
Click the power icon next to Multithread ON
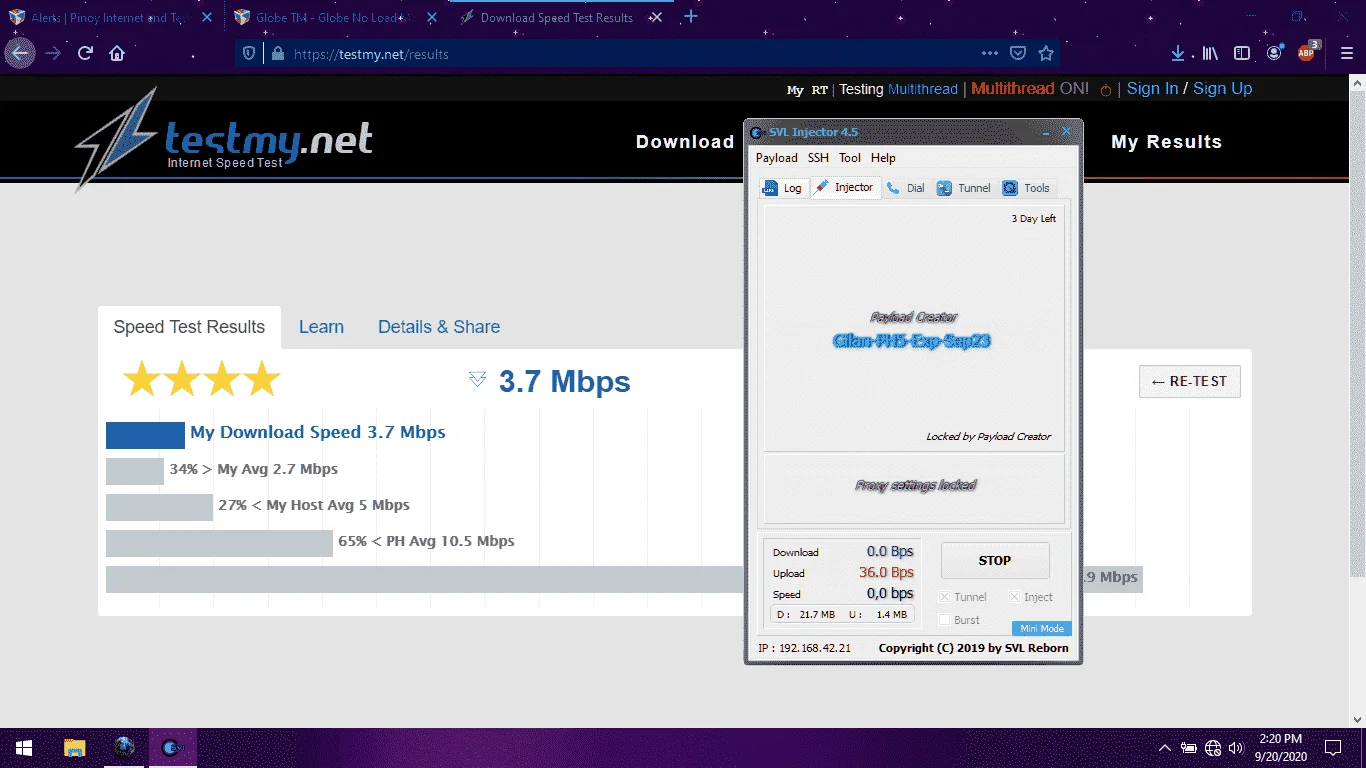pos(1106,89)
